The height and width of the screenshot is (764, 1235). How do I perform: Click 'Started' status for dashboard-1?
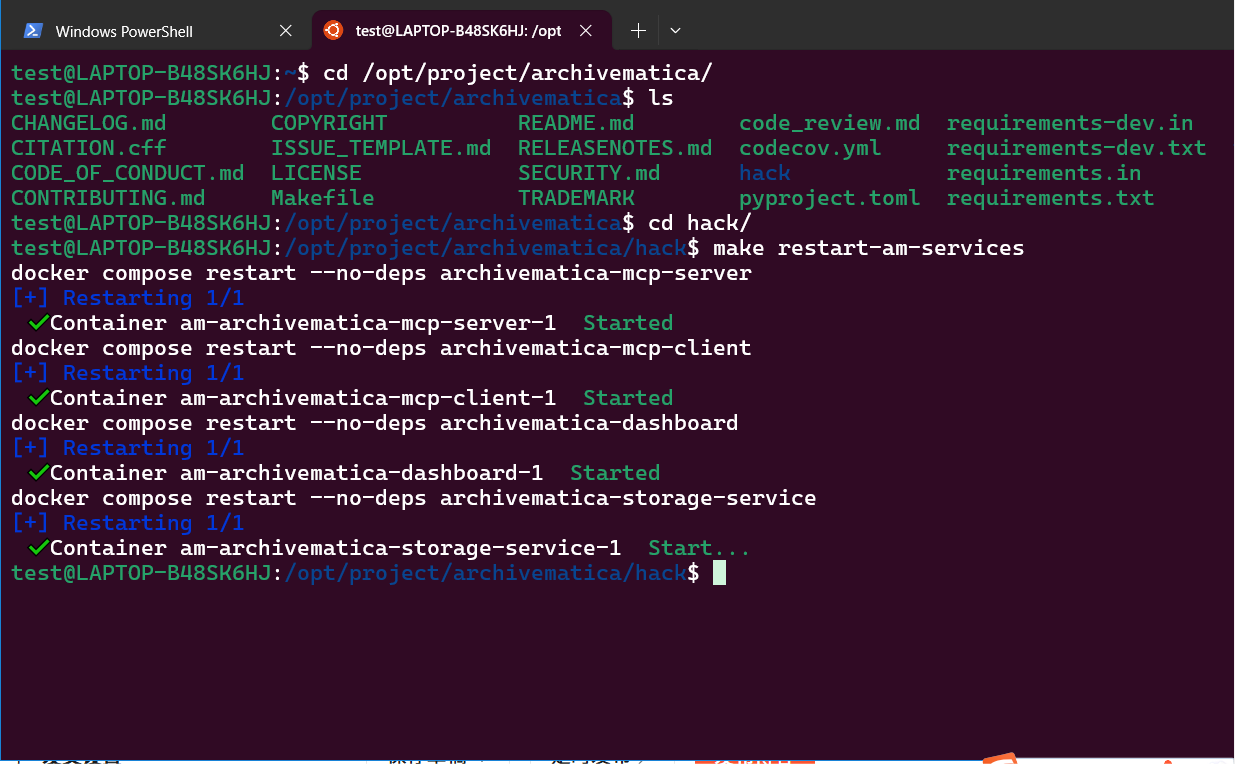[615, 473]
